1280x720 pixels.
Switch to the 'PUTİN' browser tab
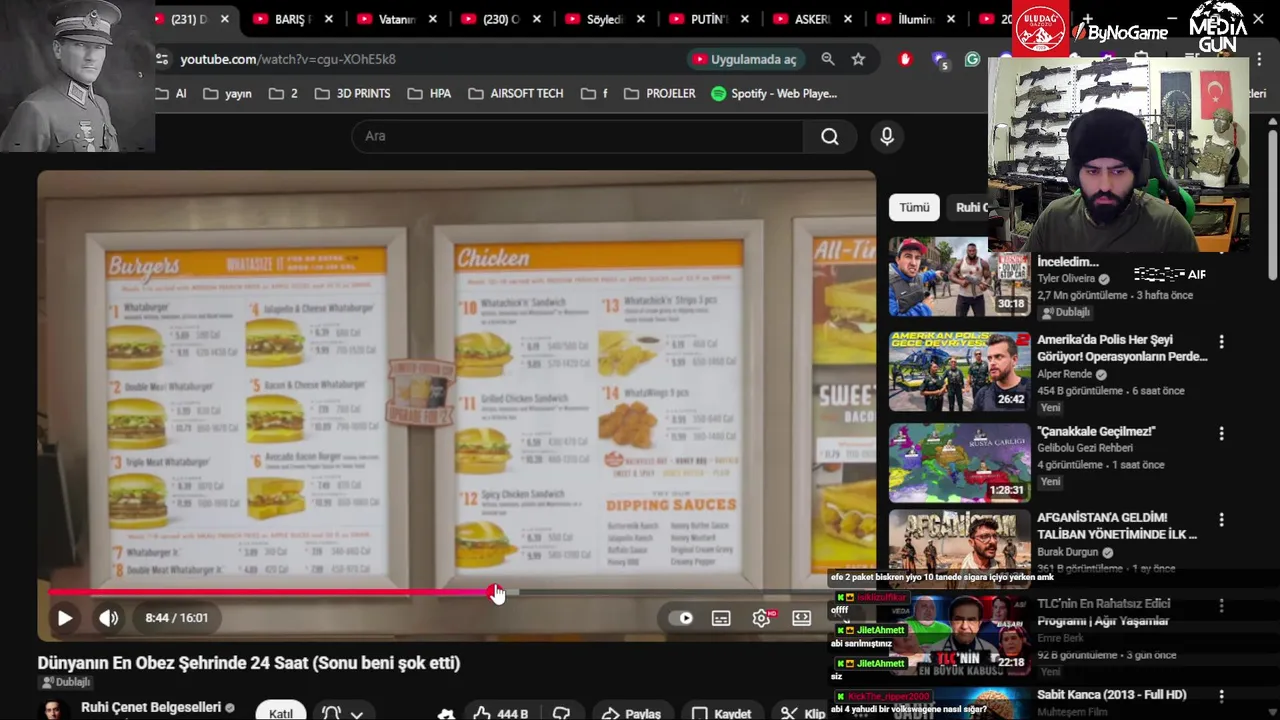pos(707,19)
